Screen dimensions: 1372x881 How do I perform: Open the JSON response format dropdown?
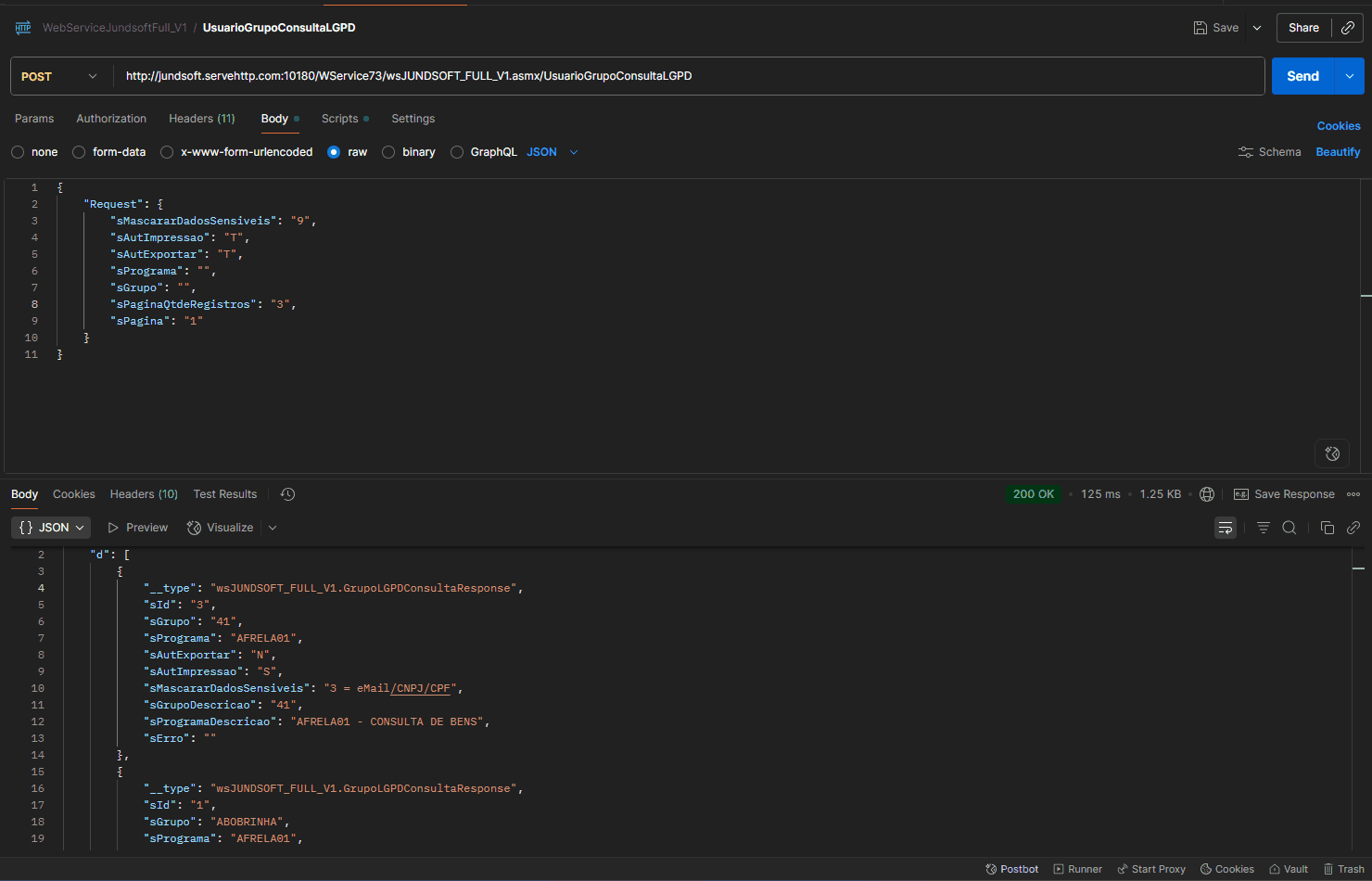51,528
